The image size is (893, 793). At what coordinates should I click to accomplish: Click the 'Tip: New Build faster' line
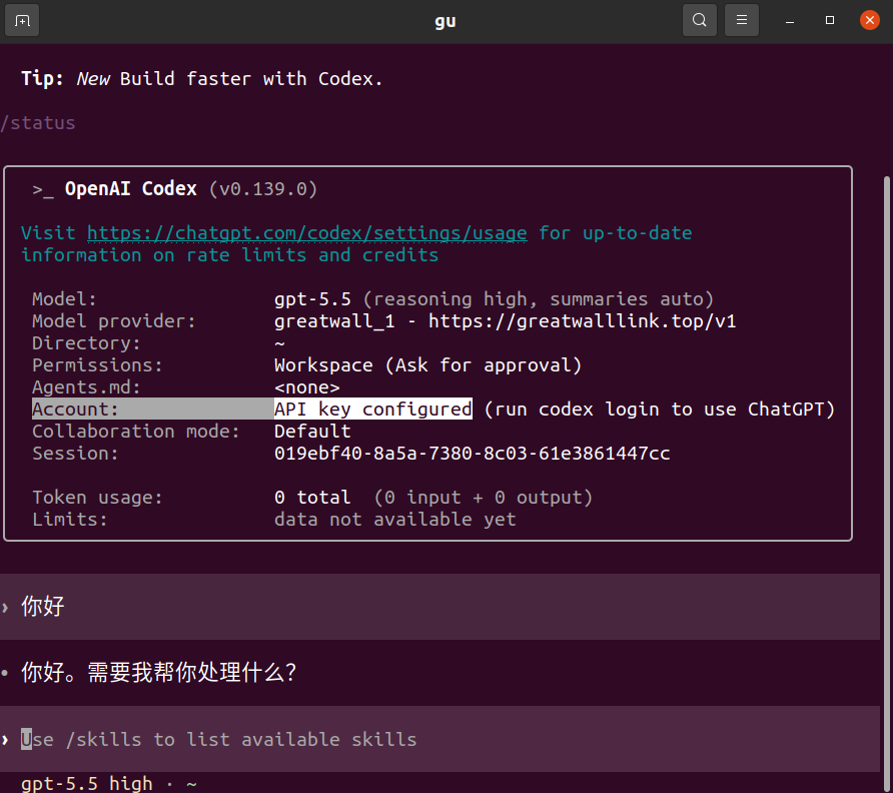click(x=202, y=79)
